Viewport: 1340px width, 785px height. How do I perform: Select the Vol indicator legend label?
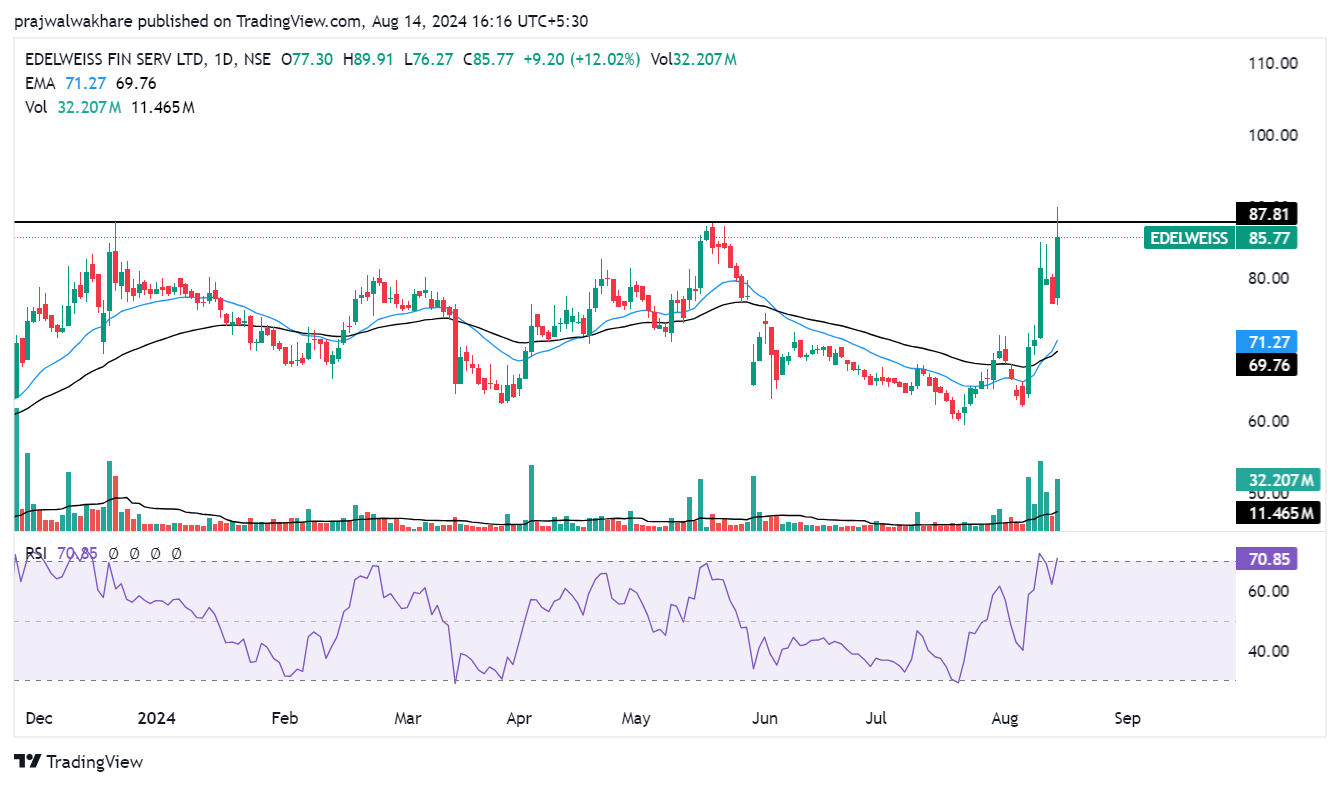37,107
